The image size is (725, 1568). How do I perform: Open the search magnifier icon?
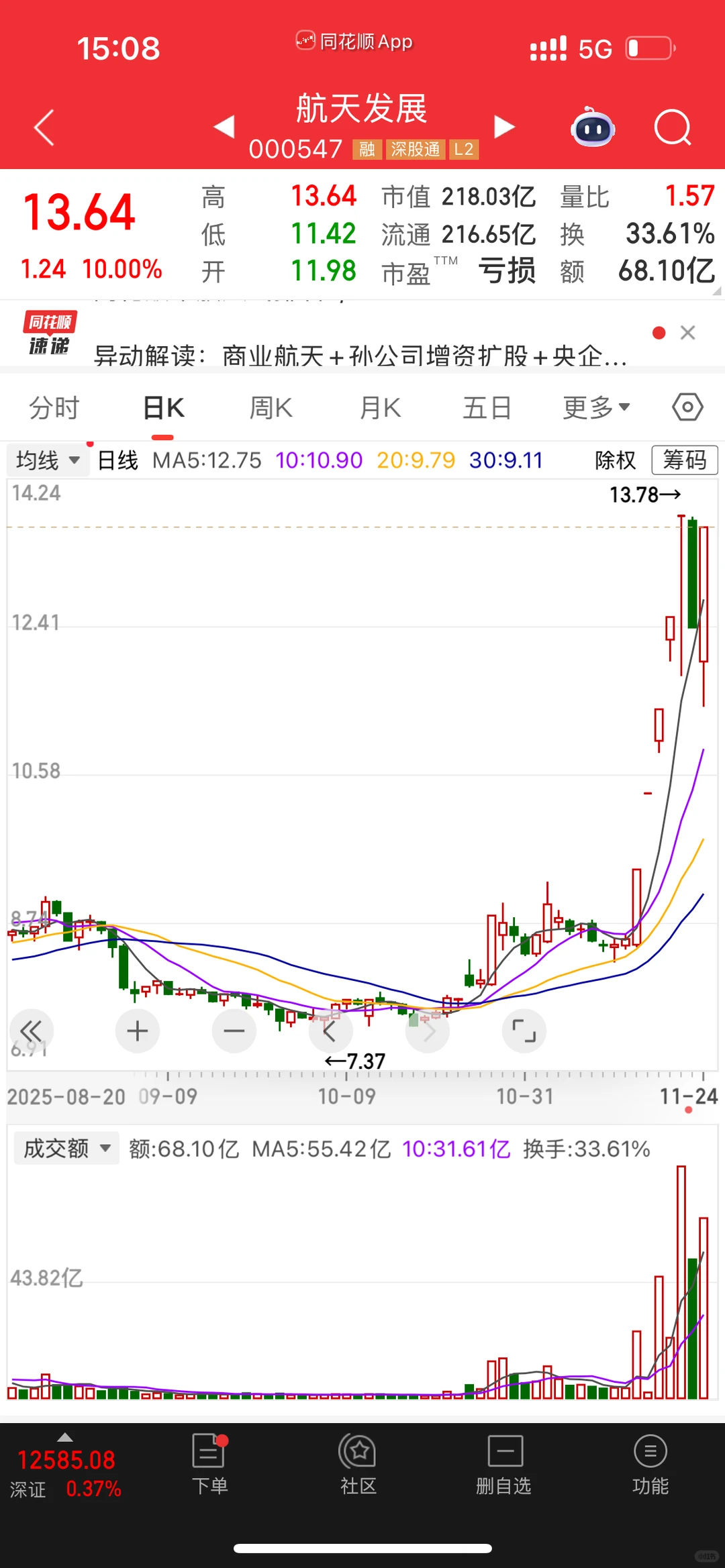click(x=673, y=127)
